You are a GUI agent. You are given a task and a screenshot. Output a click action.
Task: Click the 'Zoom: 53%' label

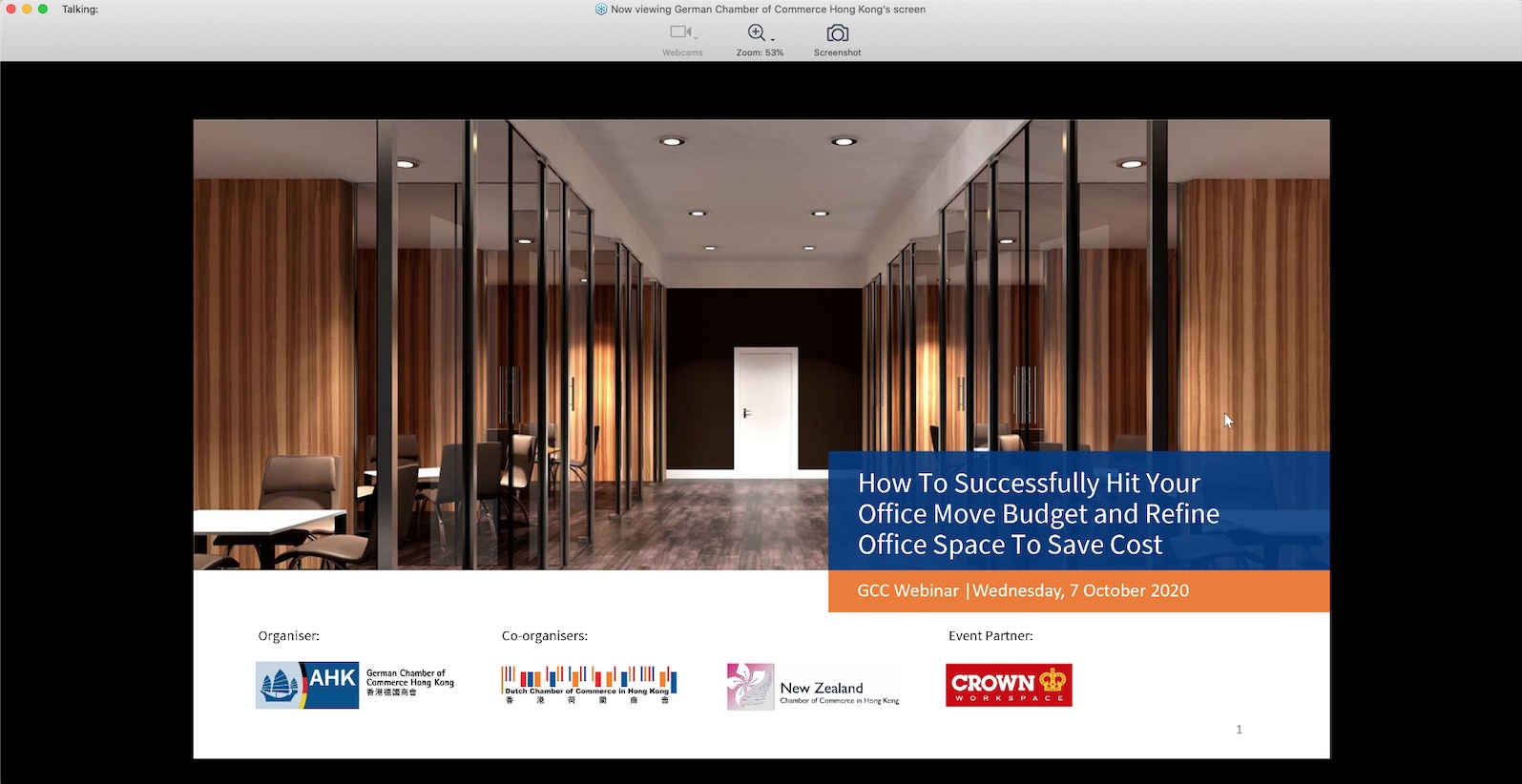pyautogui.click(x=760, y=53)
